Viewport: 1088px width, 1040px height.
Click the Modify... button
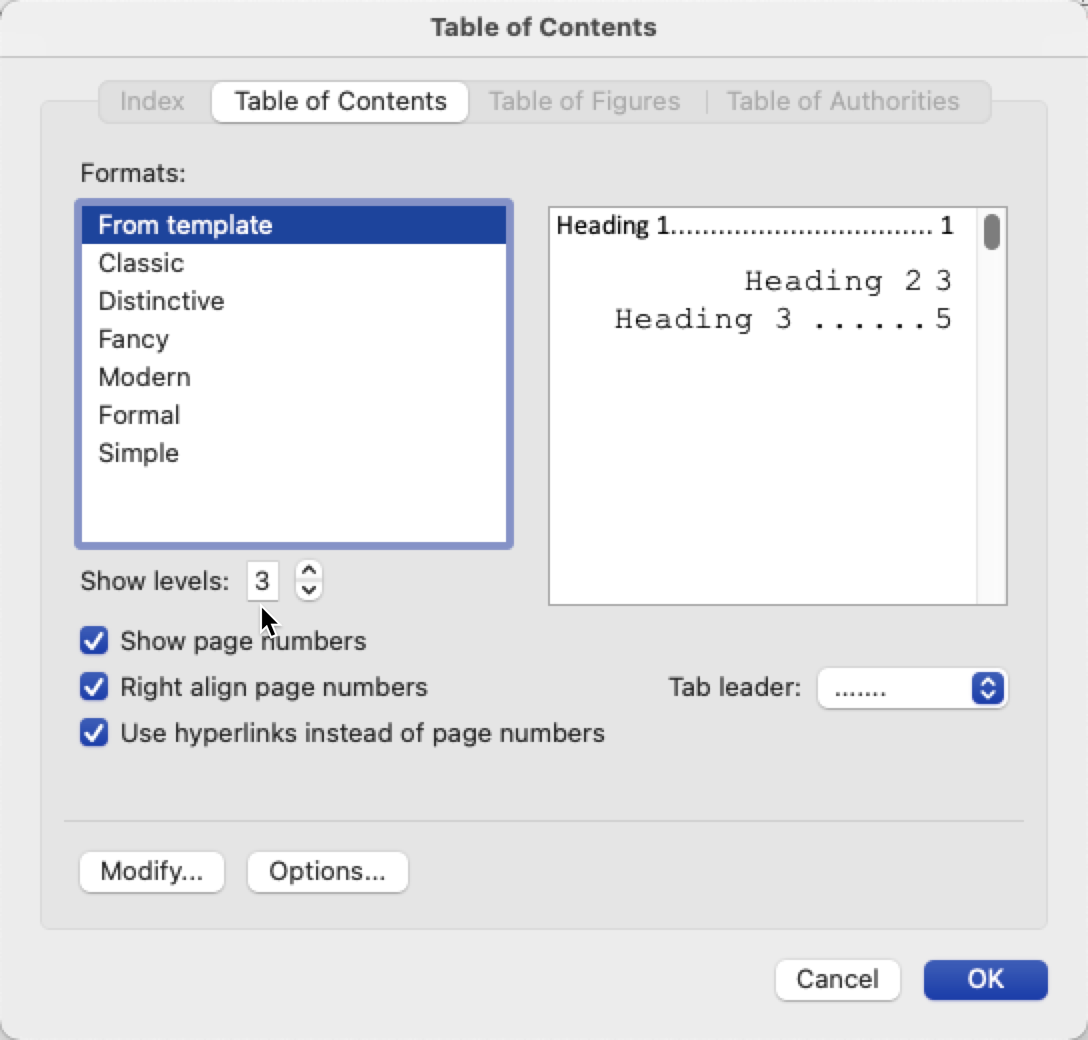point(152,871)
